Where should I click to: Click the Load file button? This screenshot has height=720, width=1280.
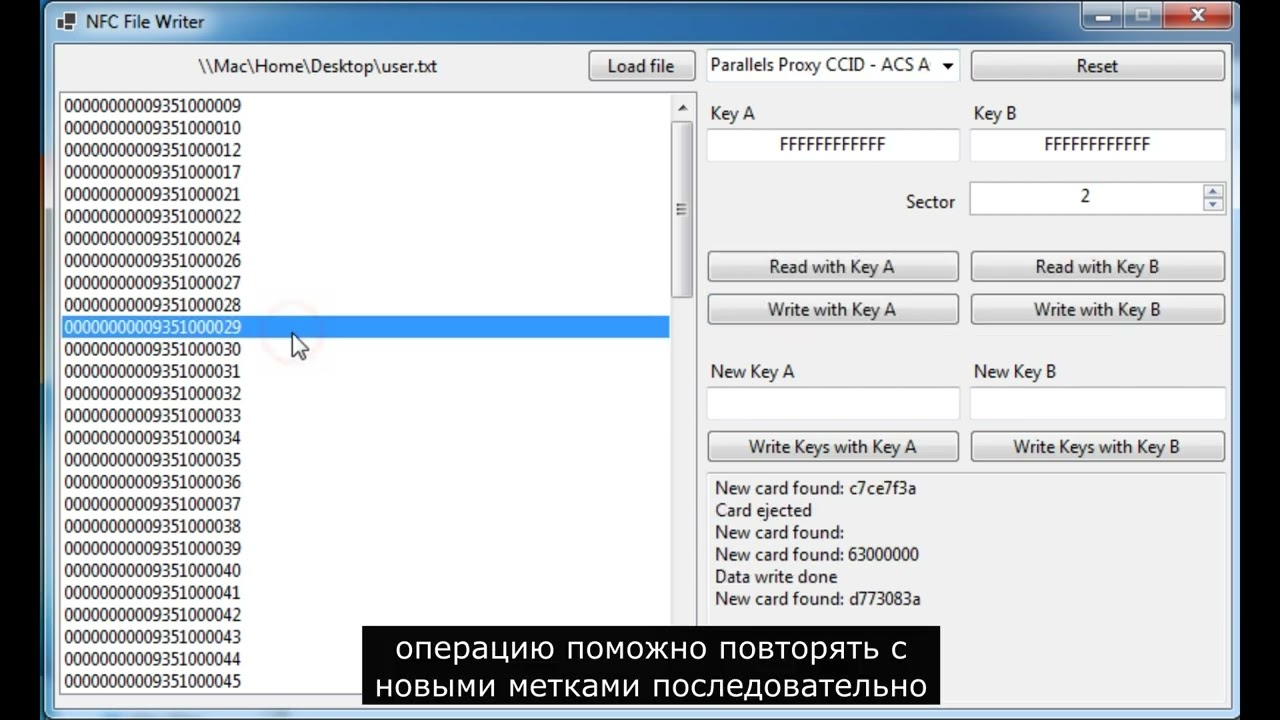(641, 66)
